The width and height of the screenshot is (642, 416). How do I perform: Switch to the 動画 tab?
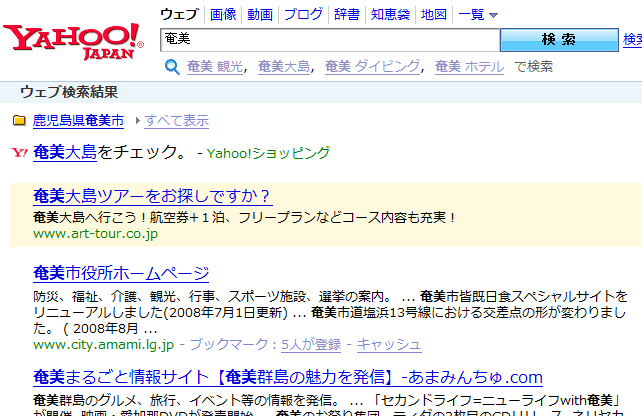[260, 14]
